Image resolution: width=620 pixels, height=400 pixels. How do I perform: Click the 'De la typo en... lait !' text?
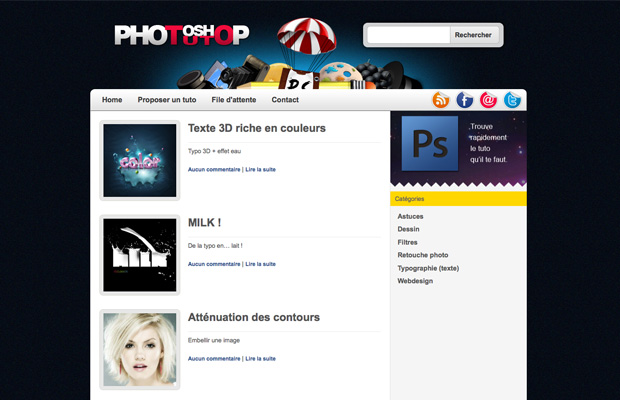point(215,245)
